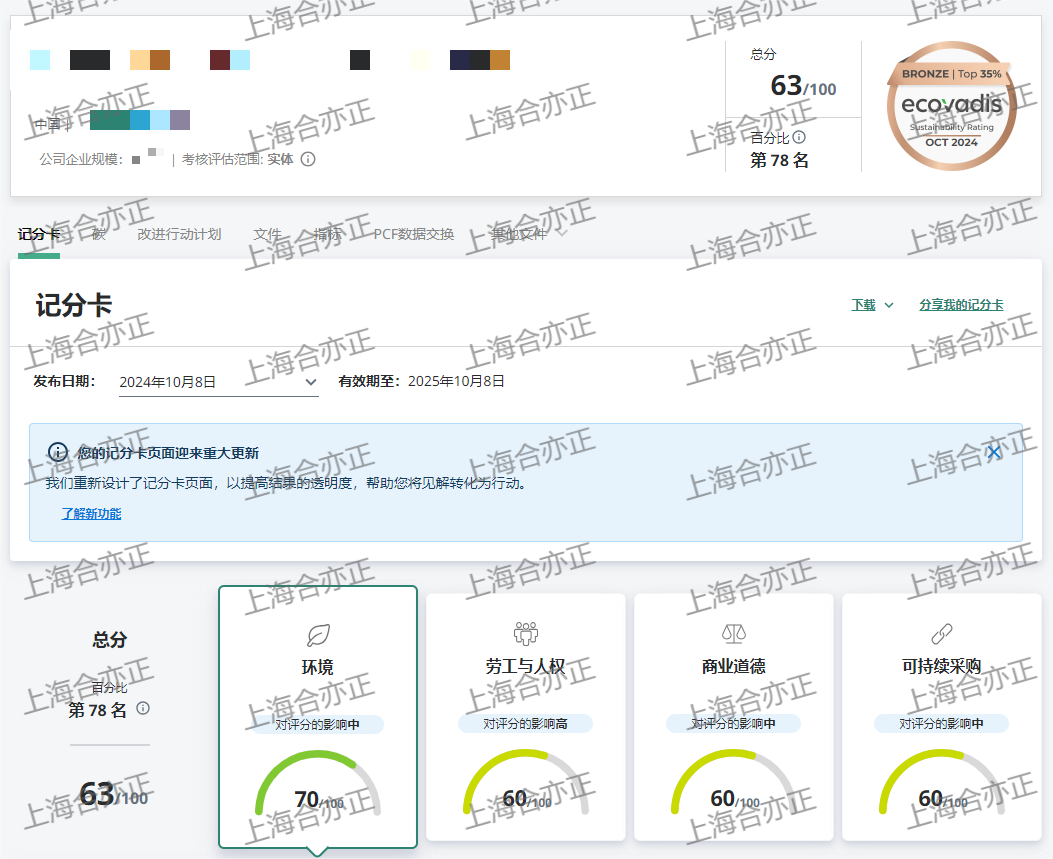This screenshot has width=1053, height=859.
Task: Go to the 文件 tab
Action: (267, 235)
